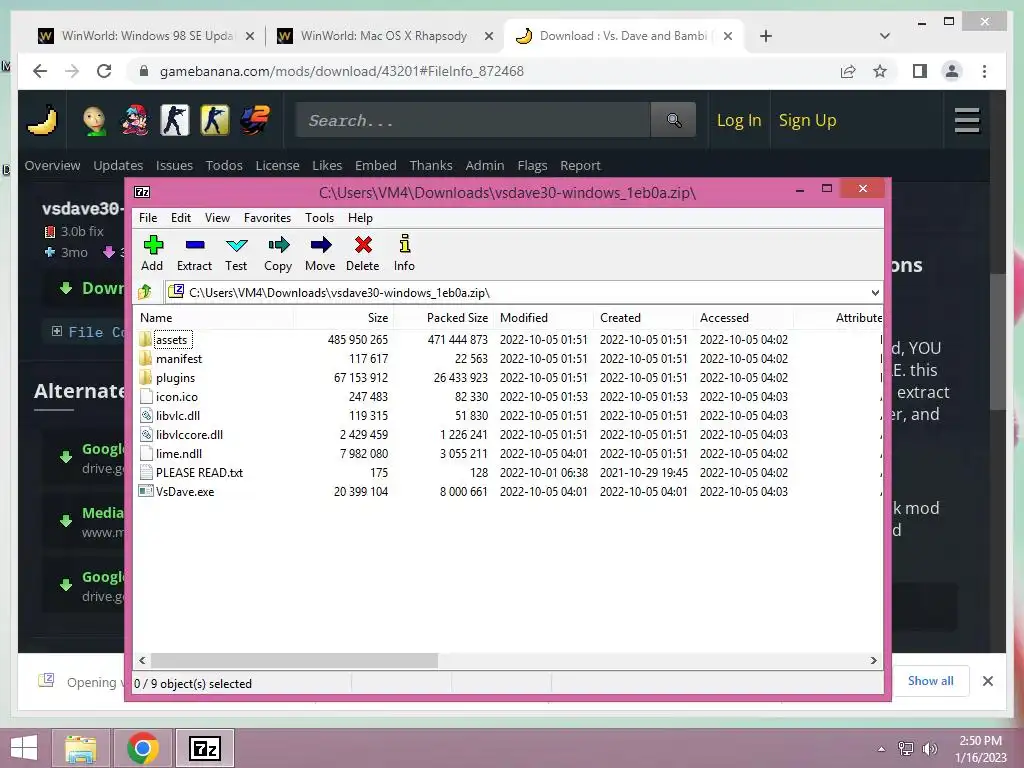Open the Windows Start button
Screen dimensions: 1024x768
click(24, 748)
